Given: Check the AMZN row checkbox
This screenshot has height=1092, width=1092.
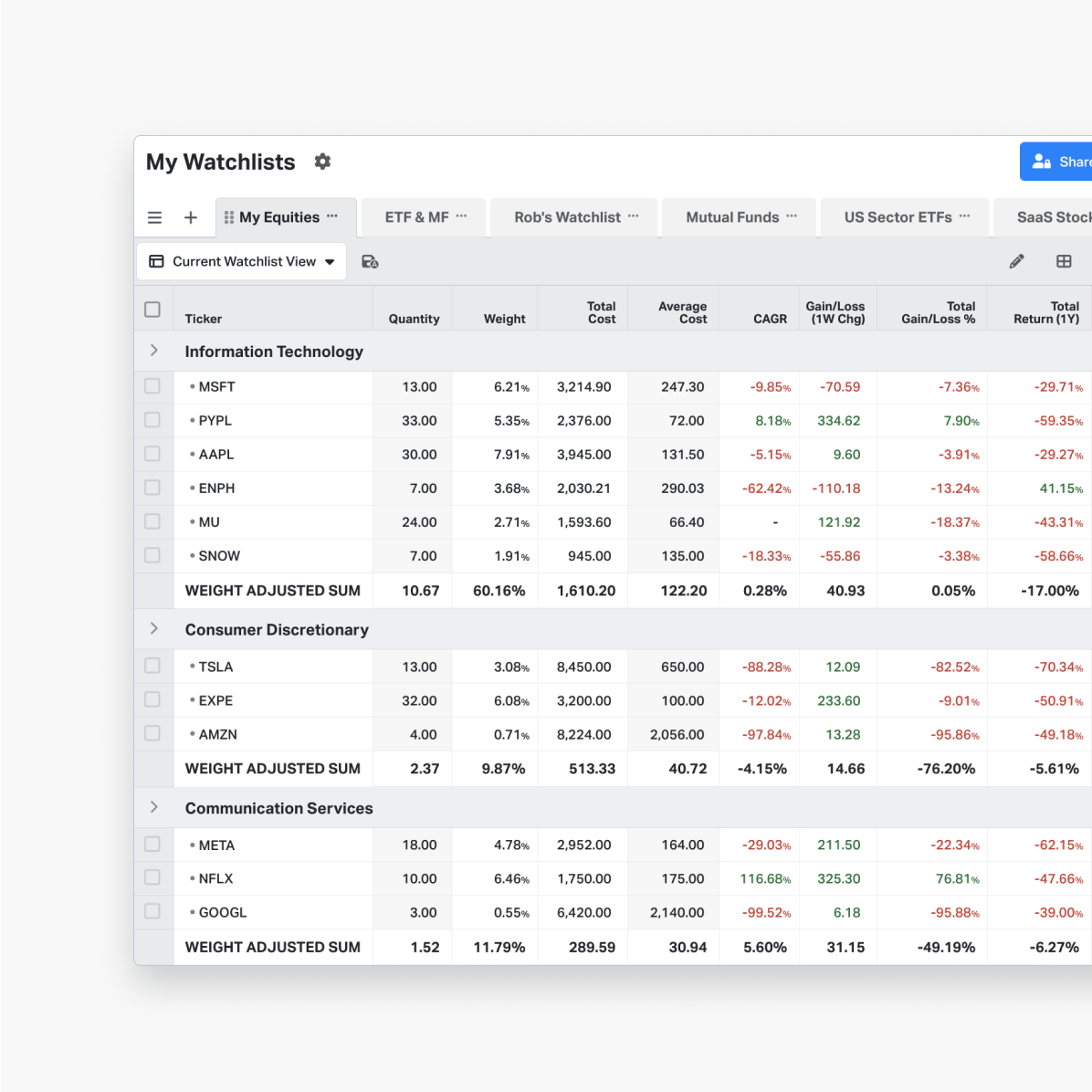Looking at the screenshot, I should pyautogui.click(x=152, y=733).
